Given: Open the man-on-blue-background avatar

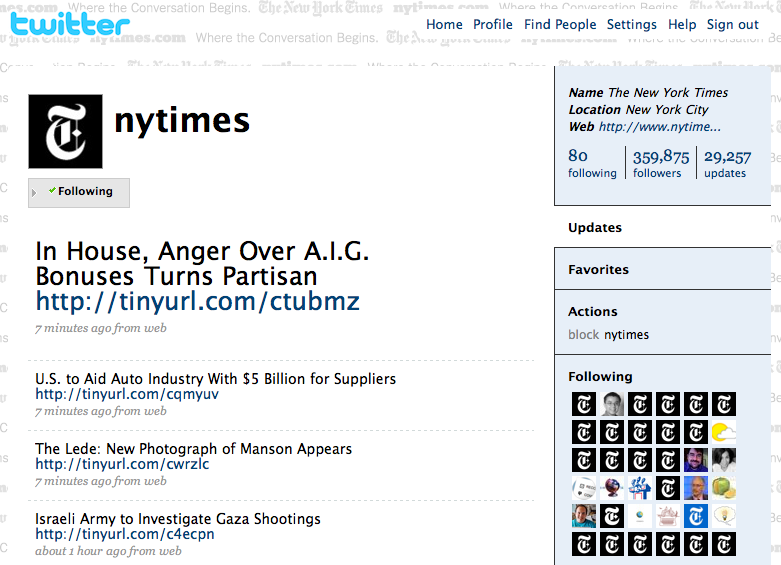Looking at the screenshot, I should (x=695, y=488).
